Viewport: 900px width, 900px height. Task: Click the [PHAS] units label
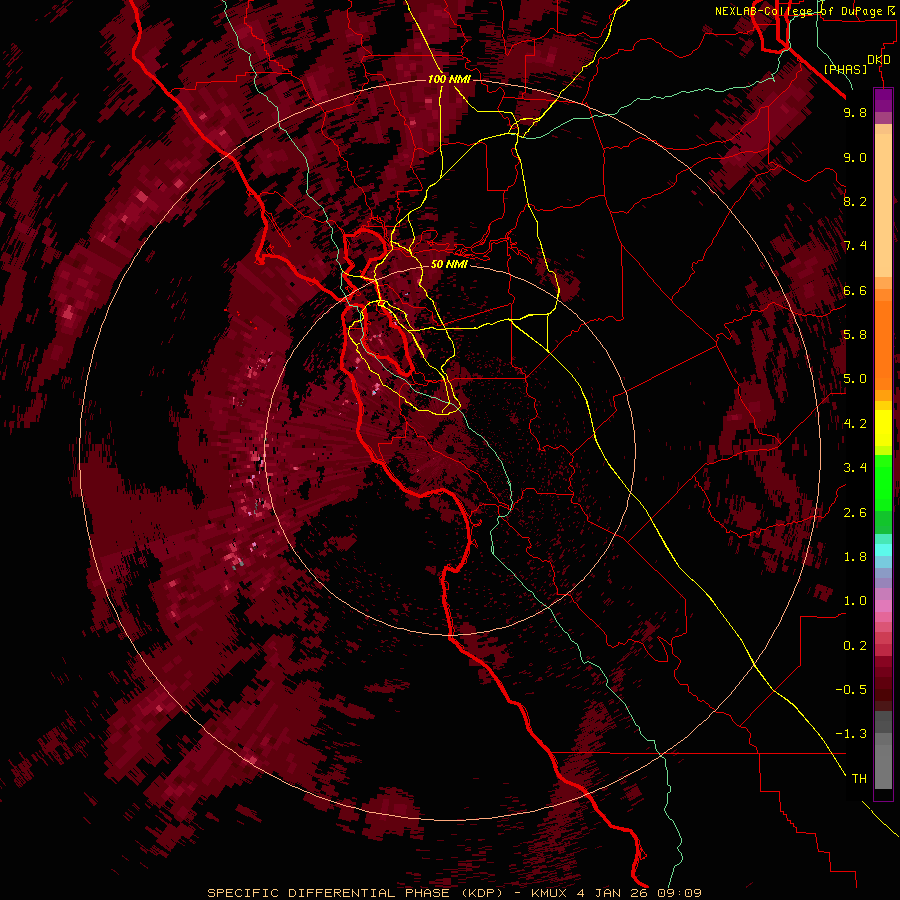(x=845, y=70)
